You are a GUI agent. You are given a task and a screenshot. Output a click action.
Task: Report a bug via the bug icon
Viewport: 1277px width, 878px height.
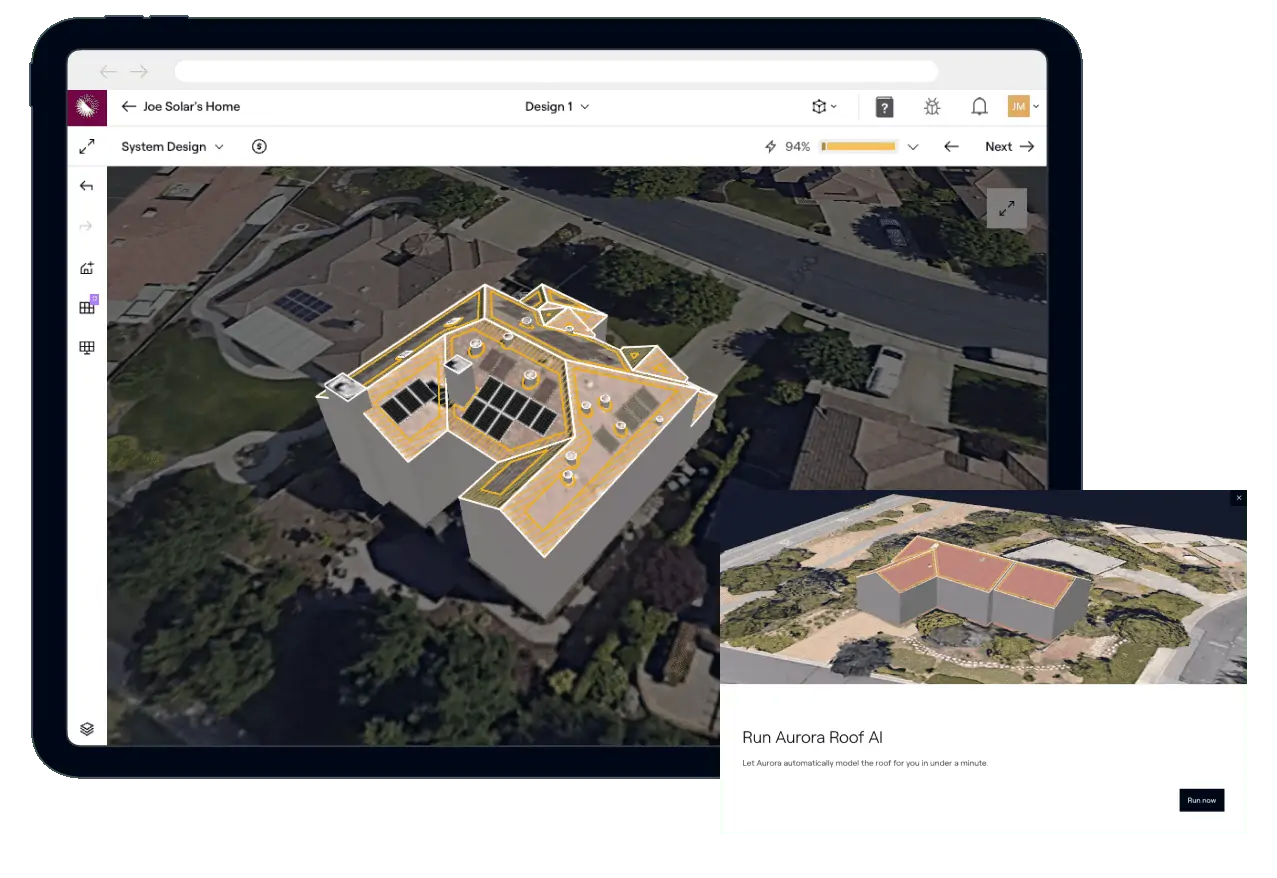pos(932,106)
